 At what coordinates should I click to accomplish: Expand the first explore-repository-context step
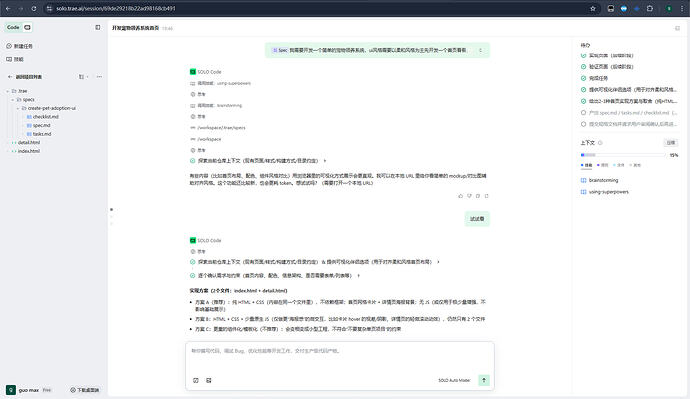pyautogui.click(x=258, y=161)
